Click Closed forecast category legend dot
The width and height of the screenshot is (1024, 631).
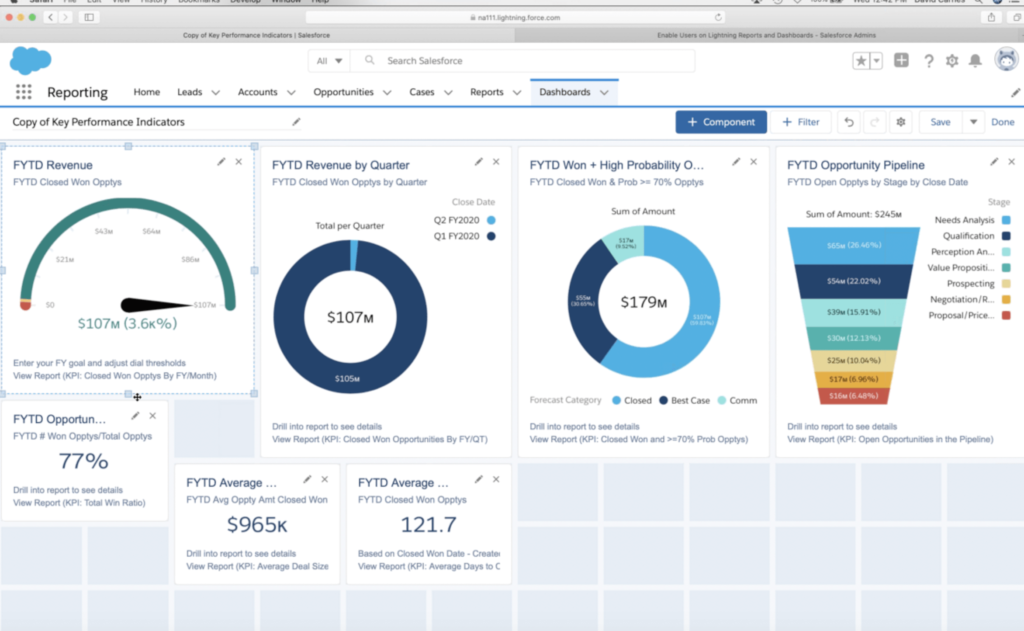616,400
